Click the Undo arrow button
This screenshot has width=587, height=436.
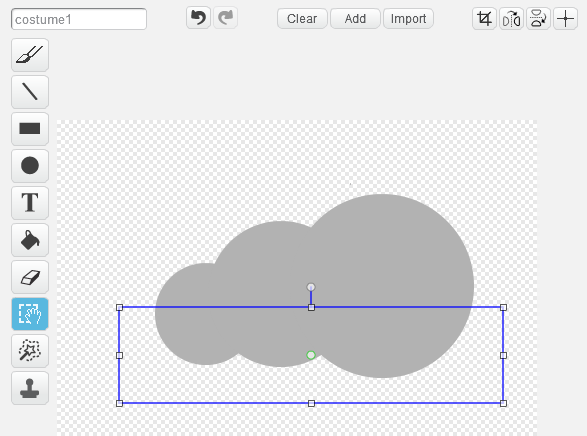(x=198, y=18)
